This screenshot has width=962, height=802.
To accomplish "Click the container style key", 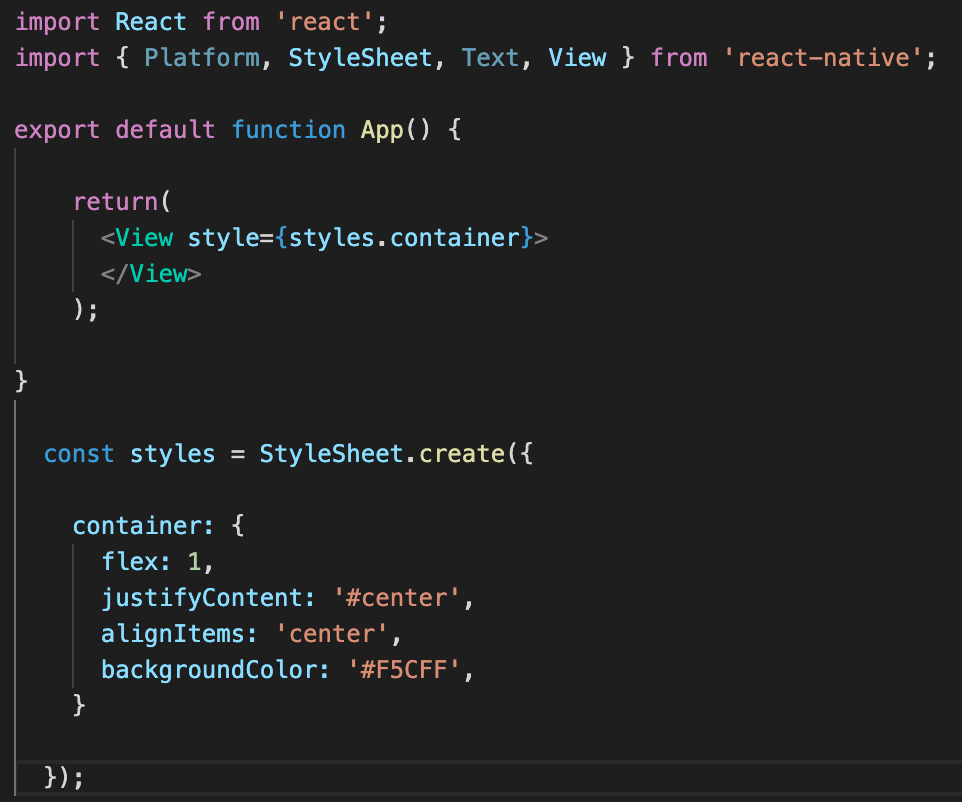I will 141,524.
